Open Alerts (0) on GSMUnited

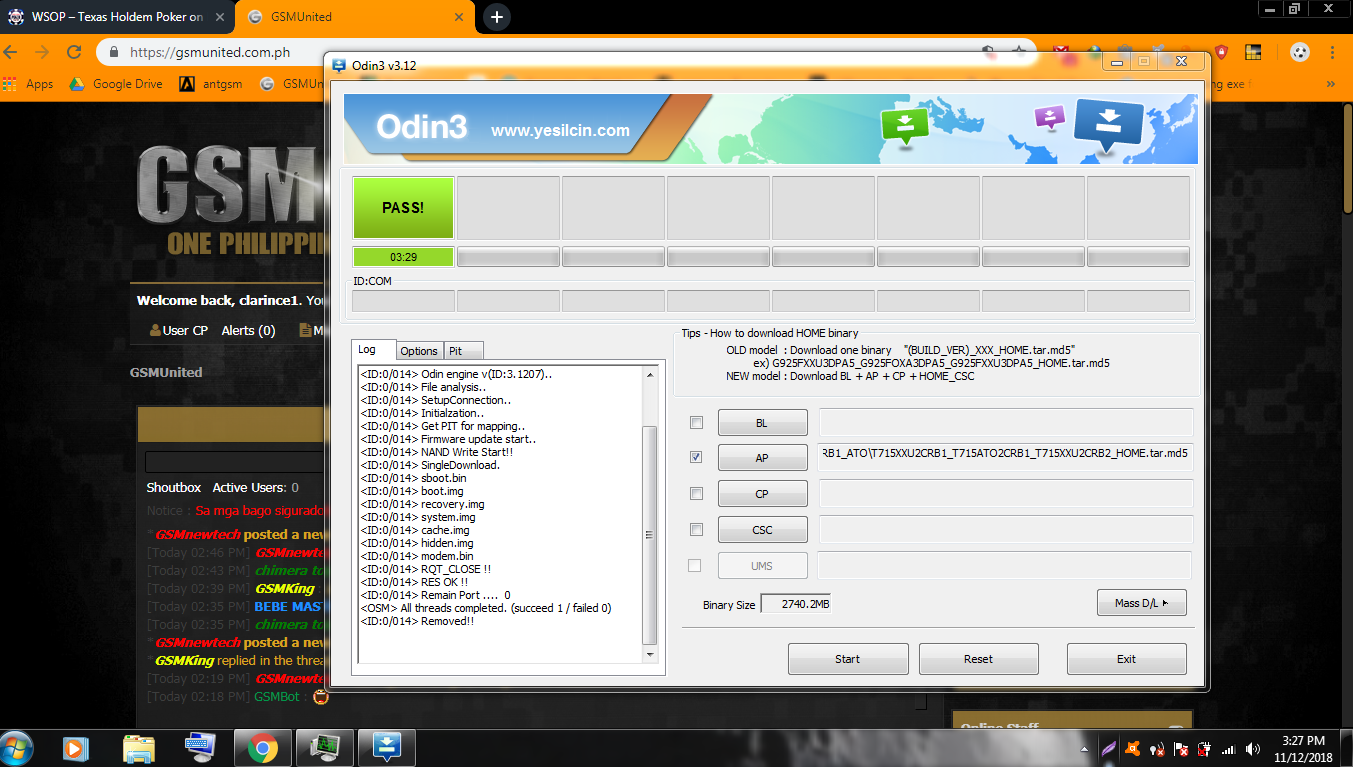click(x=248, y=330)
